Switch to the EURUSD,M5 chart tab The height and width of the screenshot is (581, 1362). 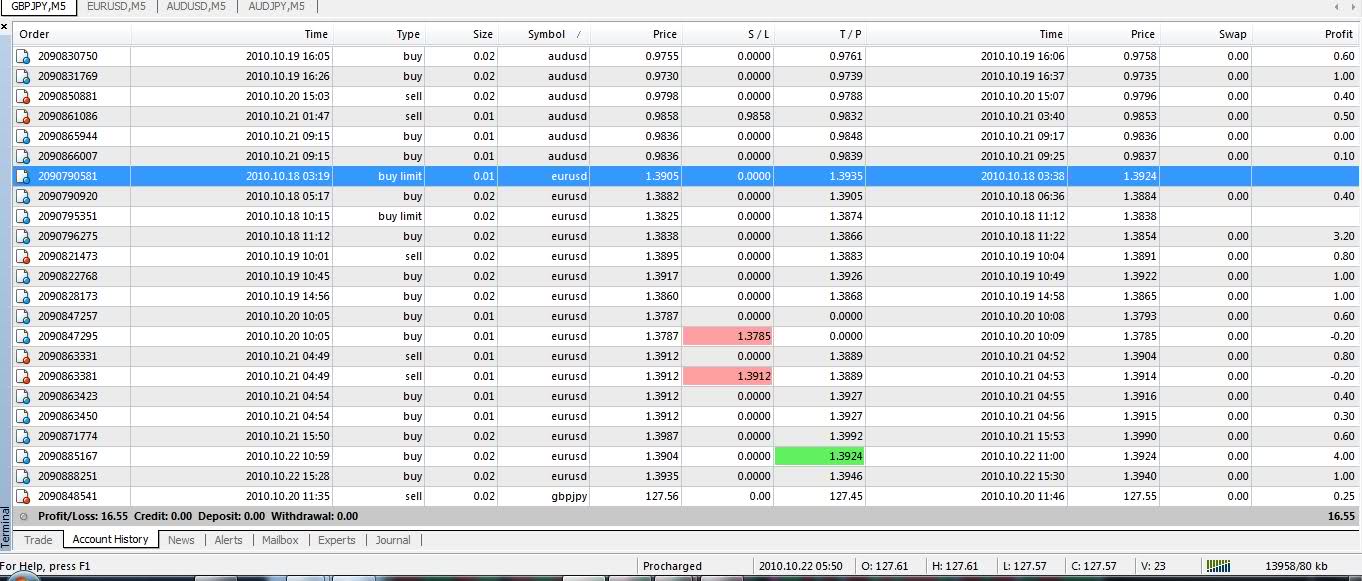pos(116,6)
